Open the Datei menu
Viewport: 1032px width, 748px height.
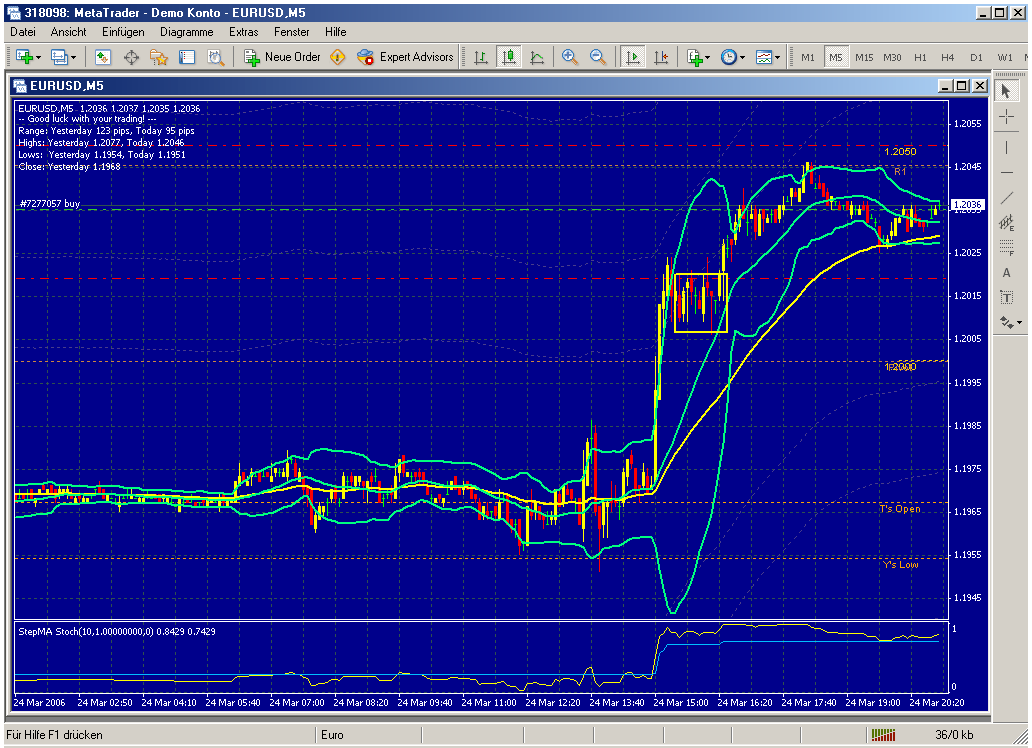[23, 32]
